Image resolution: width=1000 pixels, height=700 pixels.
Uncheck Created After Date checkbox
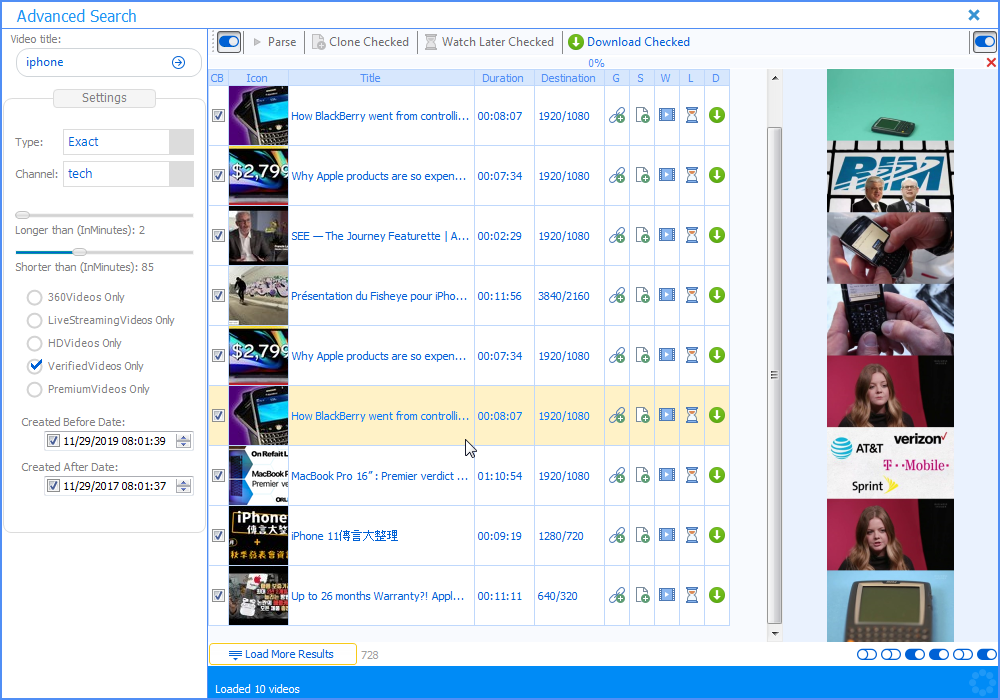pyautogui.click(x=54, y=486)
